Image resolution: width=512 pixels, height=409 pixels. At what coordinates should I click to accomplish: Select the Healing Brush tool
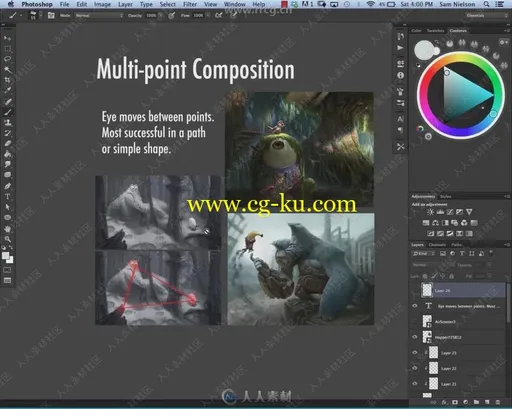7,101
